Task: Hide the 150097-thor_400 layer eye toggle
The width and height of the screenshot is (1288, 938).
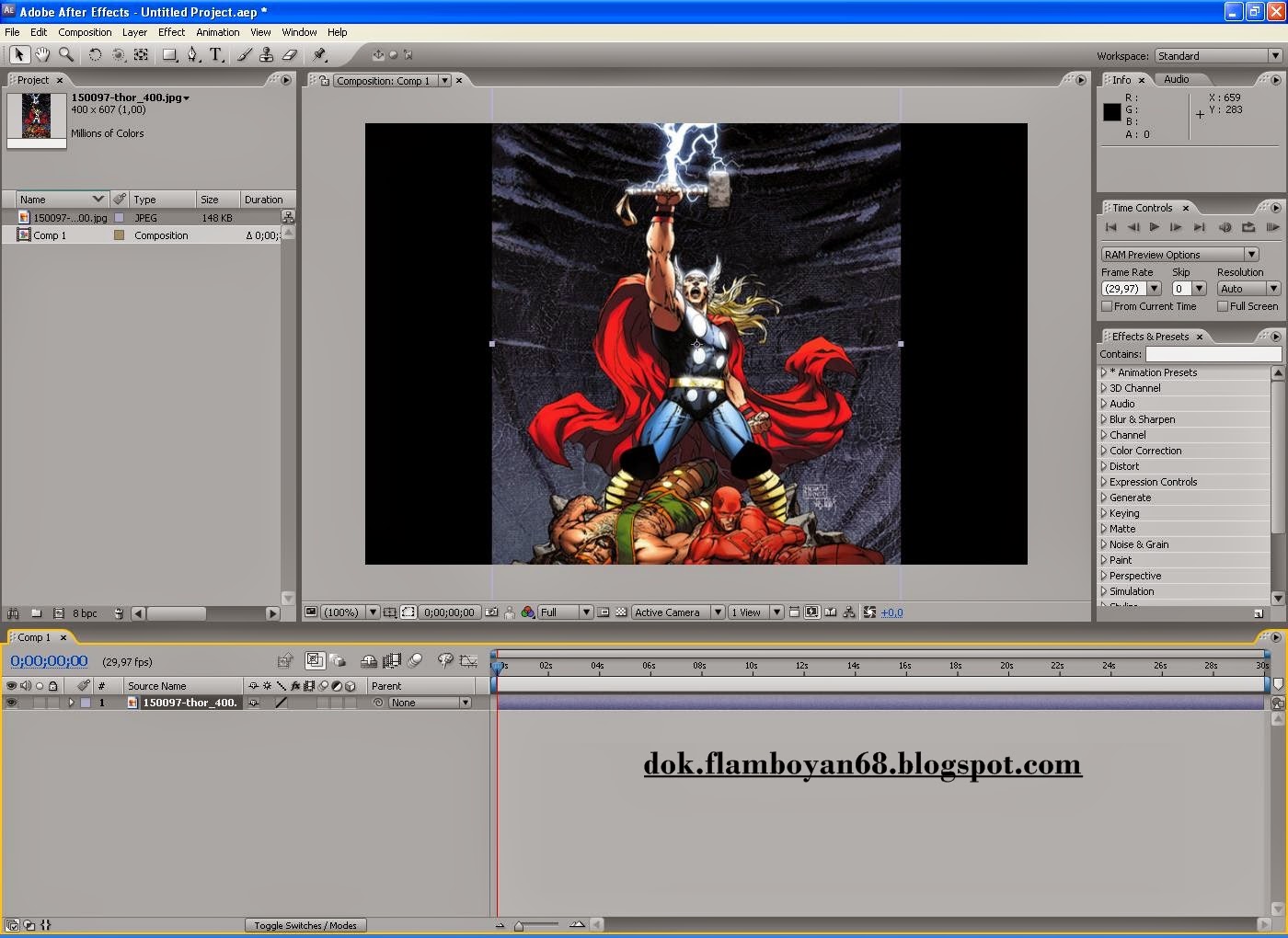Action: 11,703
